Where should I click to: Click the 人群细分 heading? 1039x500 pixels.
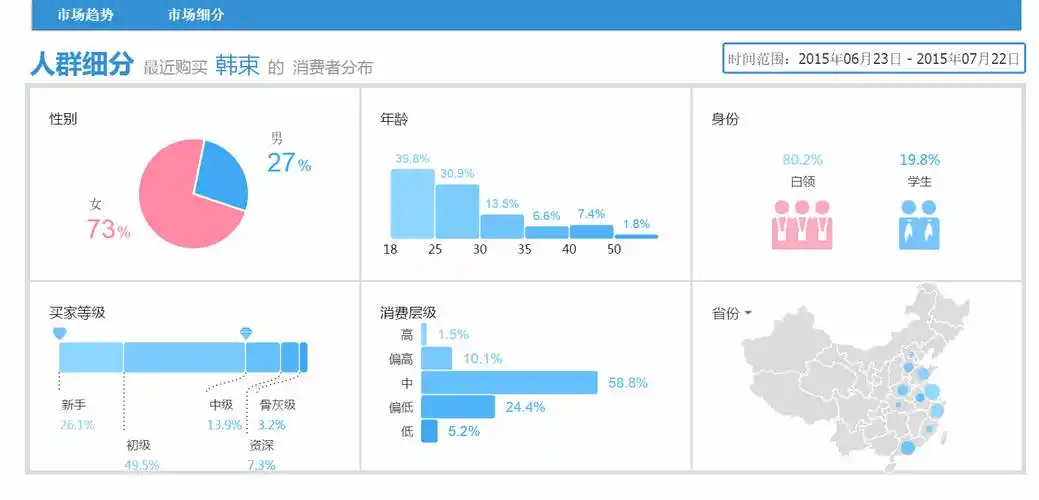pos(82,64)
